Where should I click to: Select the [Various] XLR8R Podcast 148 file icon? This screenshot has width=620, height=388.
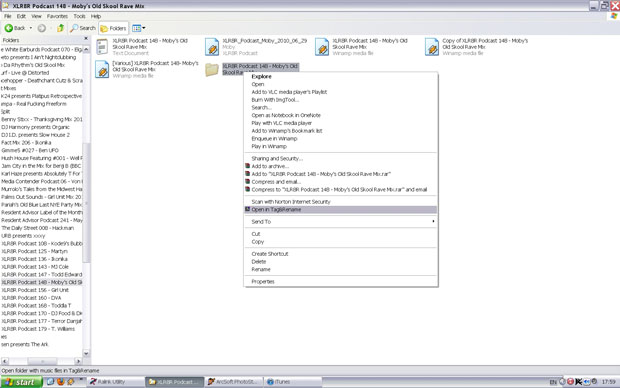pyautogui.click(x=102, y=69)
